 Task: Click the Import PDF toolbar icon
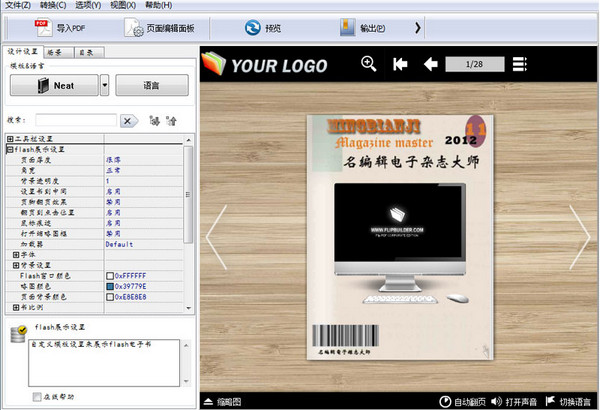point(43,28)
